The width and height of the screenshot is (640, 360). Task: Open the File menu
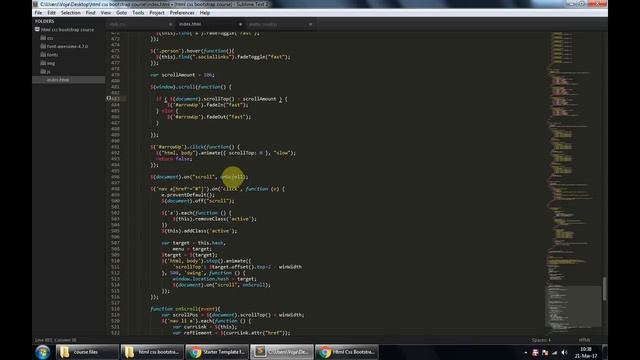38,13
